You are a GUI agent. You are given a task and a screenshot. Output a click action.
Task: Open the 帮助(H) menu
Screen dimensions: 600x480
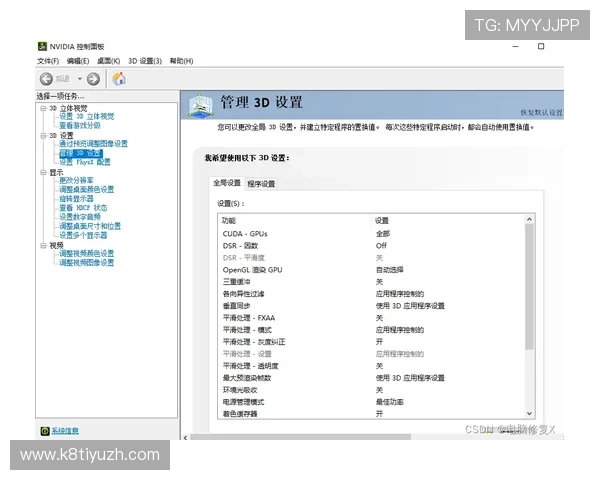[x=181, y=61]
